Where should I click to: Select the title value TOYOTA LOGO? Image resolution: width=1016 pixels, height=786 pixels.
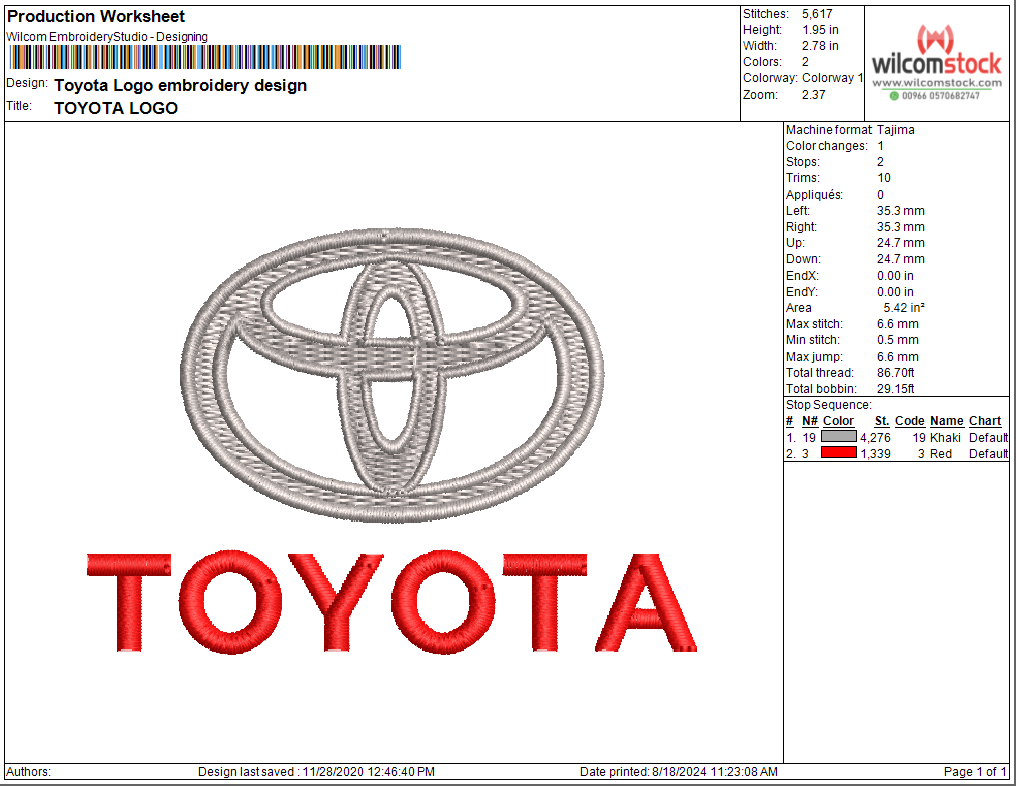point(116,108)
